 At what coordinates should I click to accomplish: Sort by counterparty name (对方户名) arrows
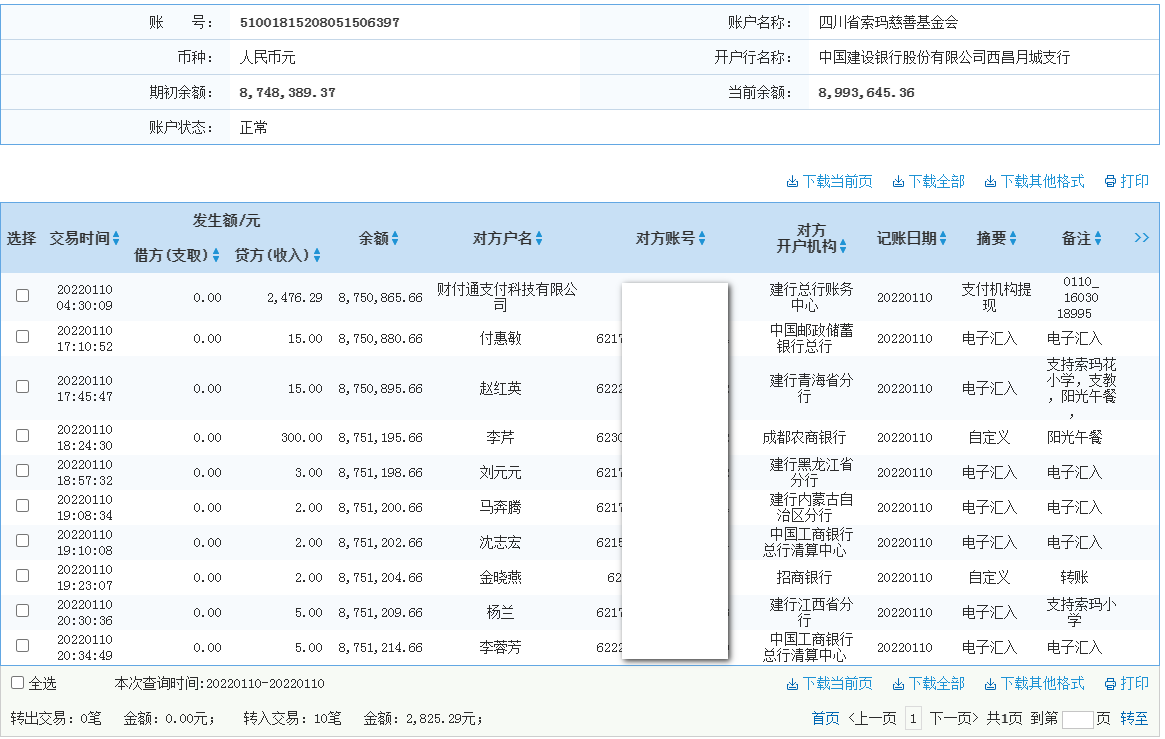(x=539, y=238)
